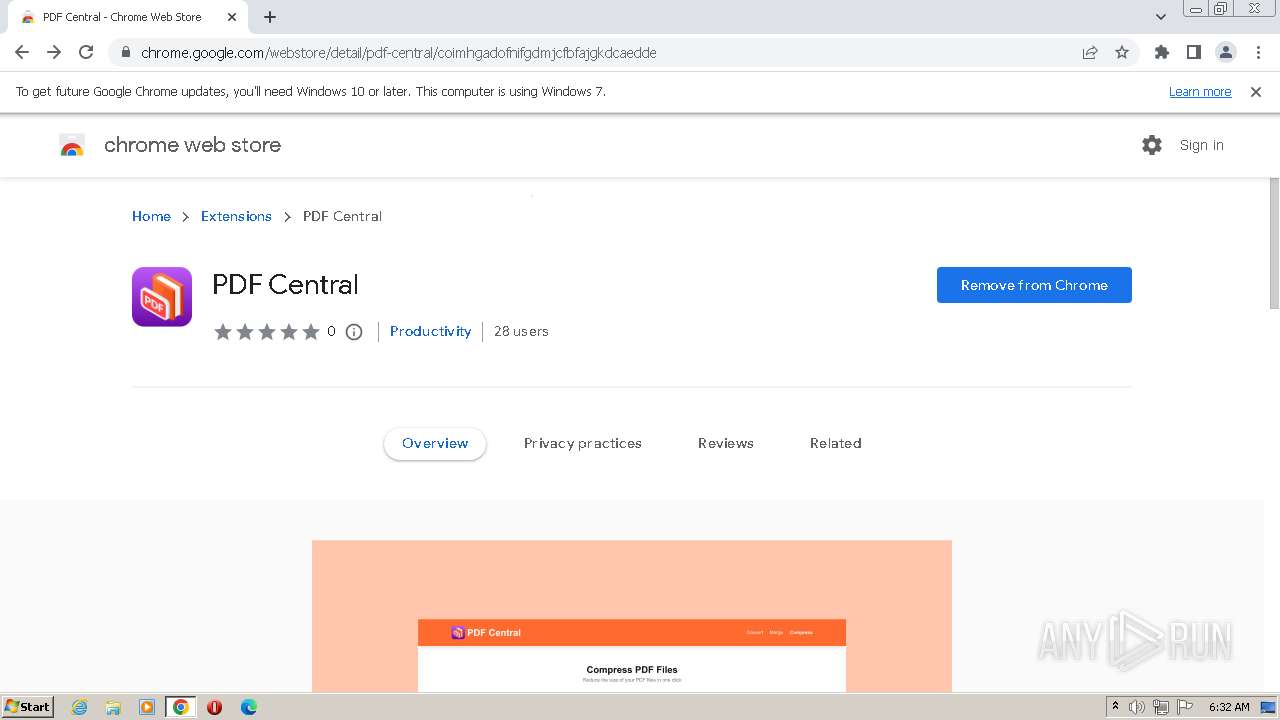Open media player taskbar icon
The width and height of the screenshot is (1280, 720).
tap(147, 707)
